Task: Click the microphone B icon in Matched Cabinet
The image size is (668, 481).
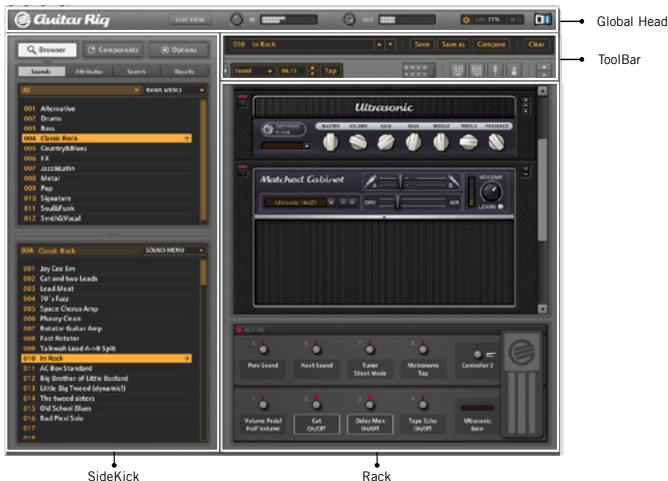Action: (454, 181)
